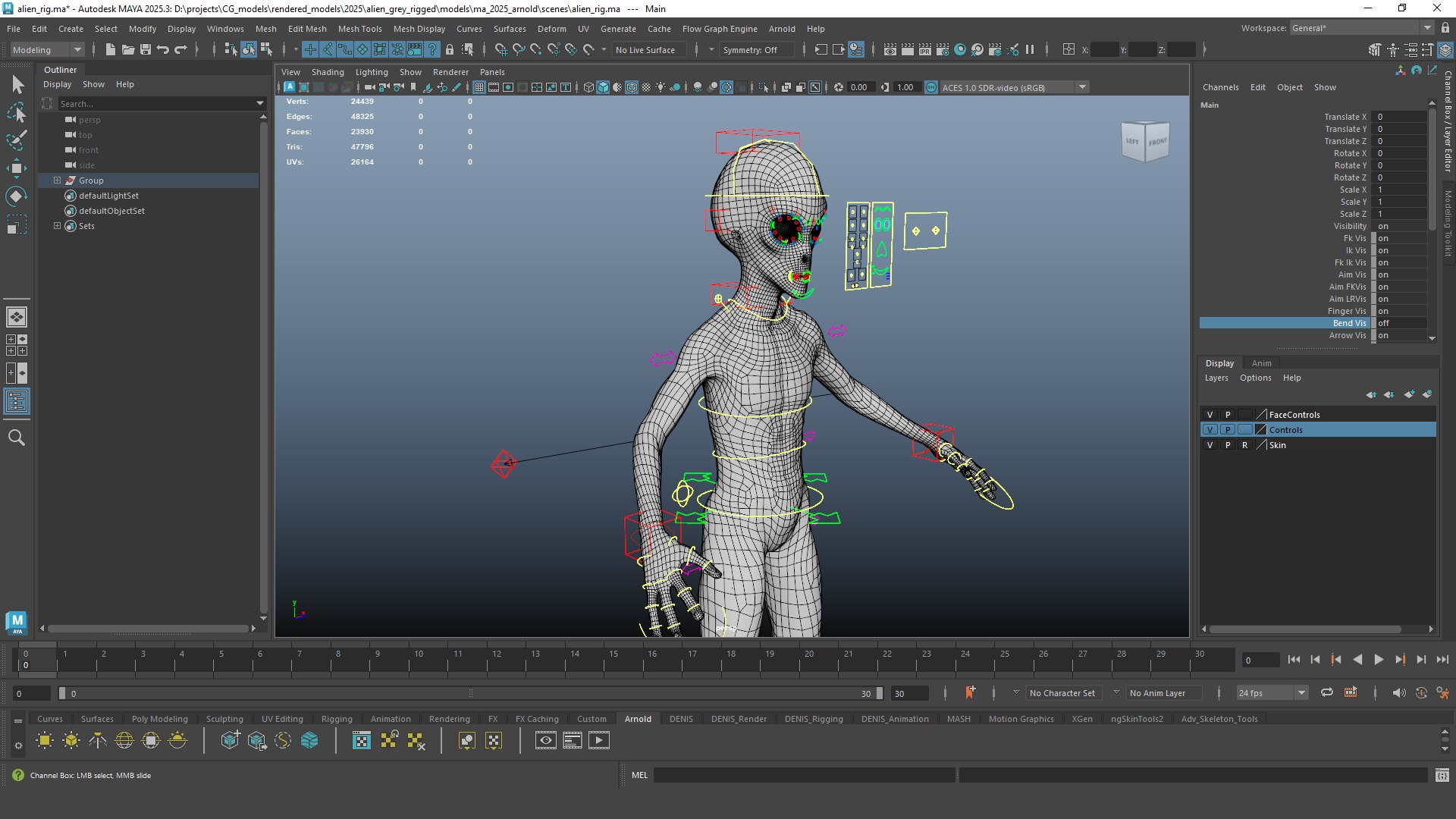Activate the Paint selection tool
The width and height of the screenshot is (1456, 819).
17,140
